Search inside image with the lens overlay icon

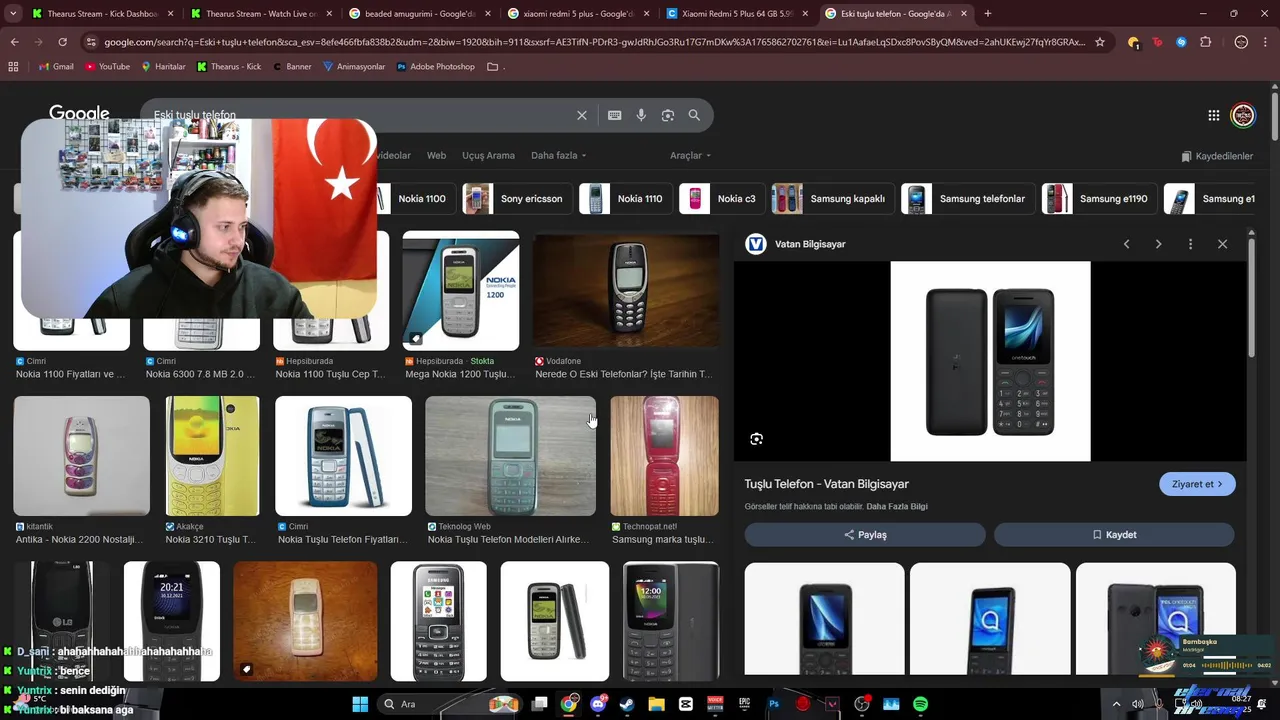(756, 439)
